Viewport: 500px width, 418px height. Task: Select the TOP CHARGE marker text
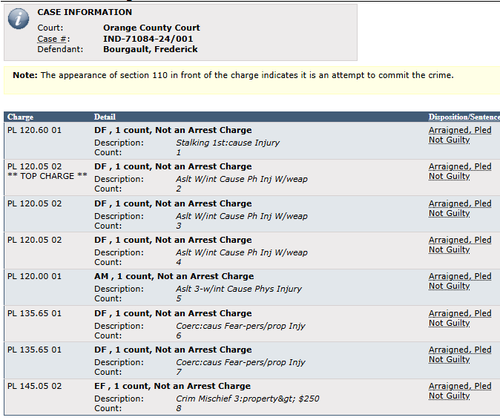point(47,176)
